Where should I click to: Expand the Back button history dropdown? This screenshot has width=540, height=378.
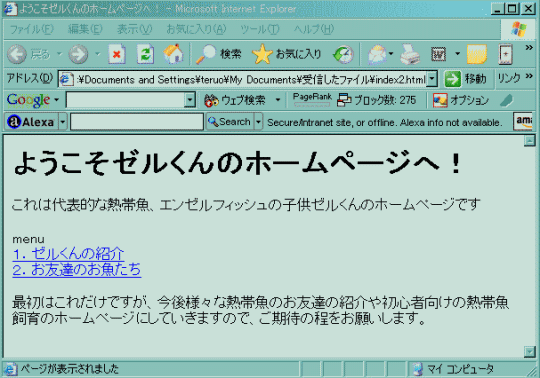coord(59,54)
